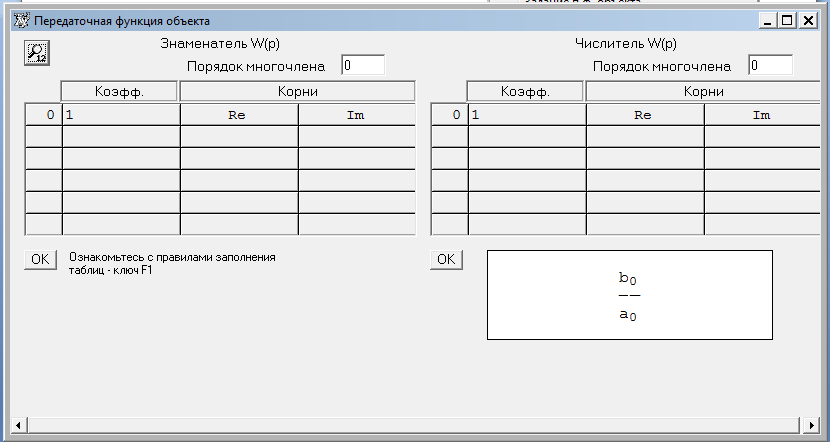The width and height of the screenshot is (830, 442).
Task: Click the magnifier precision icon button
Action: click(x=37, y=52)
